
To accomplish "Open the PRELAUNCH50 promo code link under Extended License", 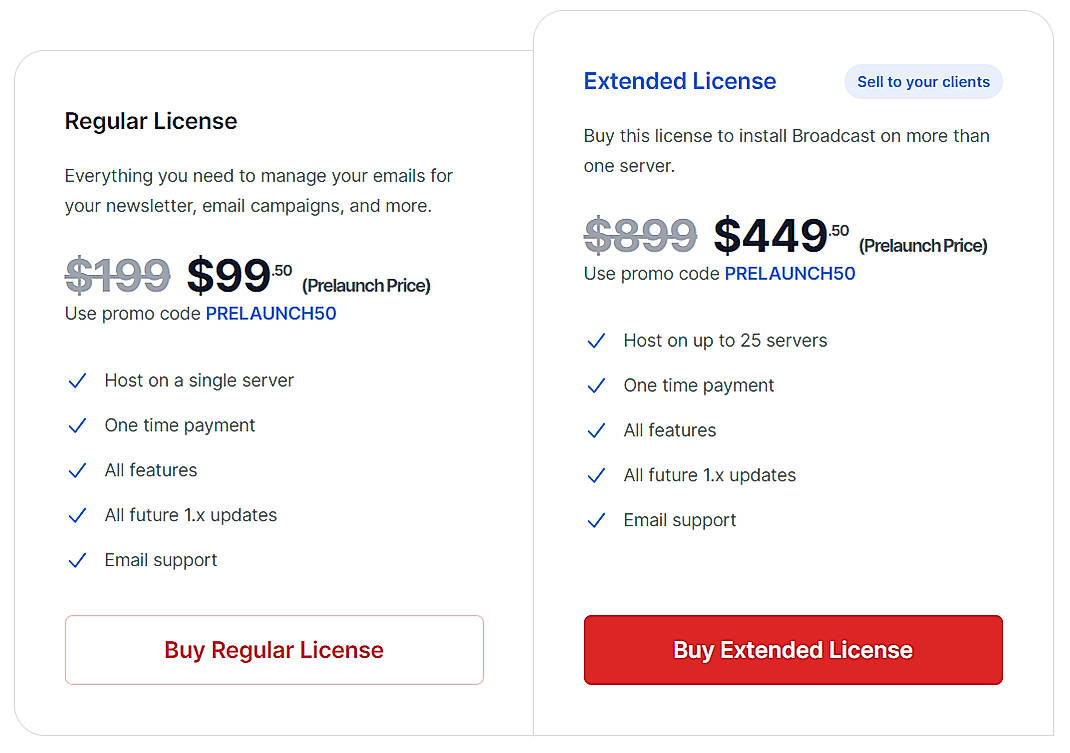I will click(789, 273).
